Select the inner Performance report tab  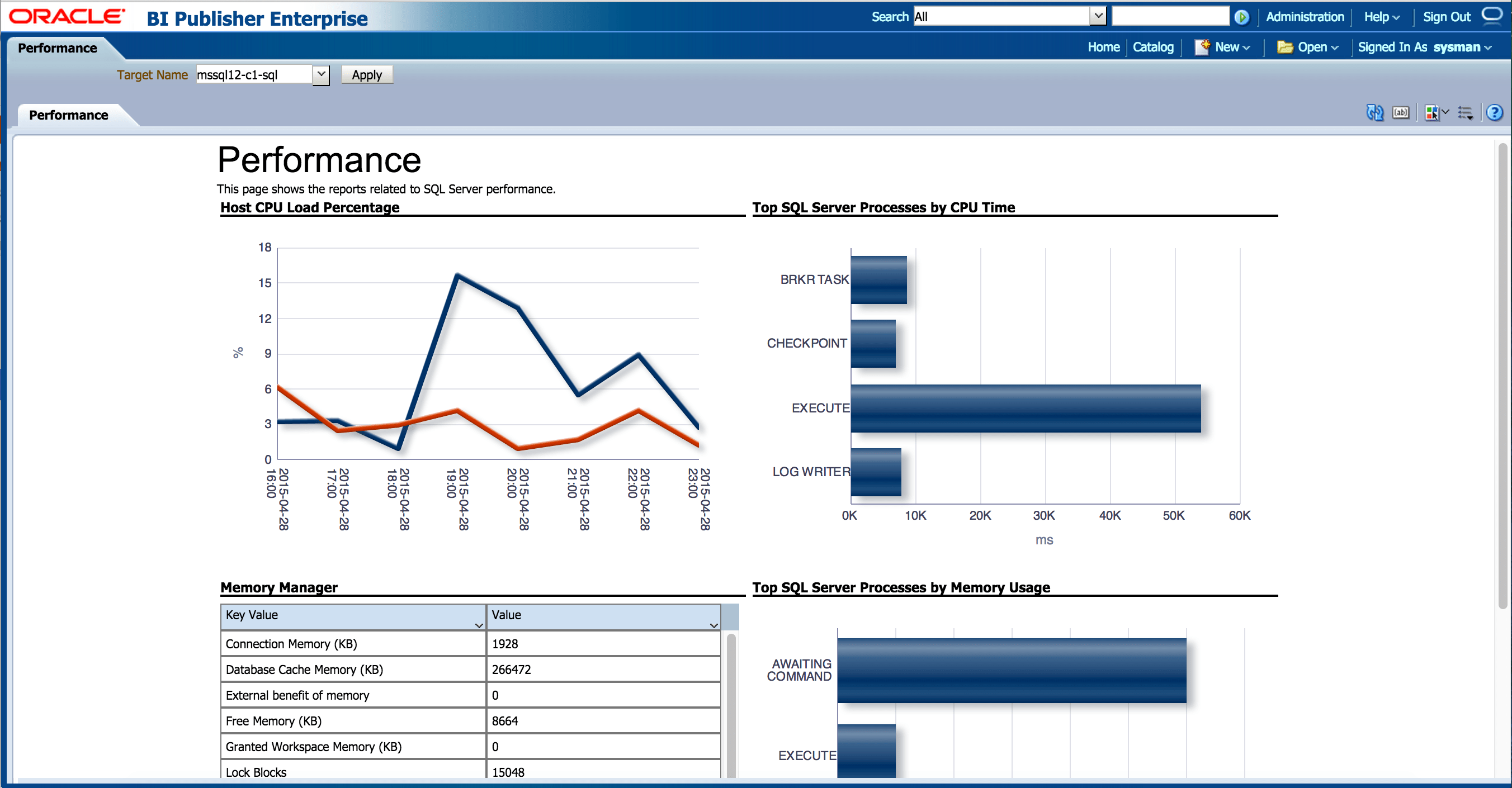click(69, 115)
